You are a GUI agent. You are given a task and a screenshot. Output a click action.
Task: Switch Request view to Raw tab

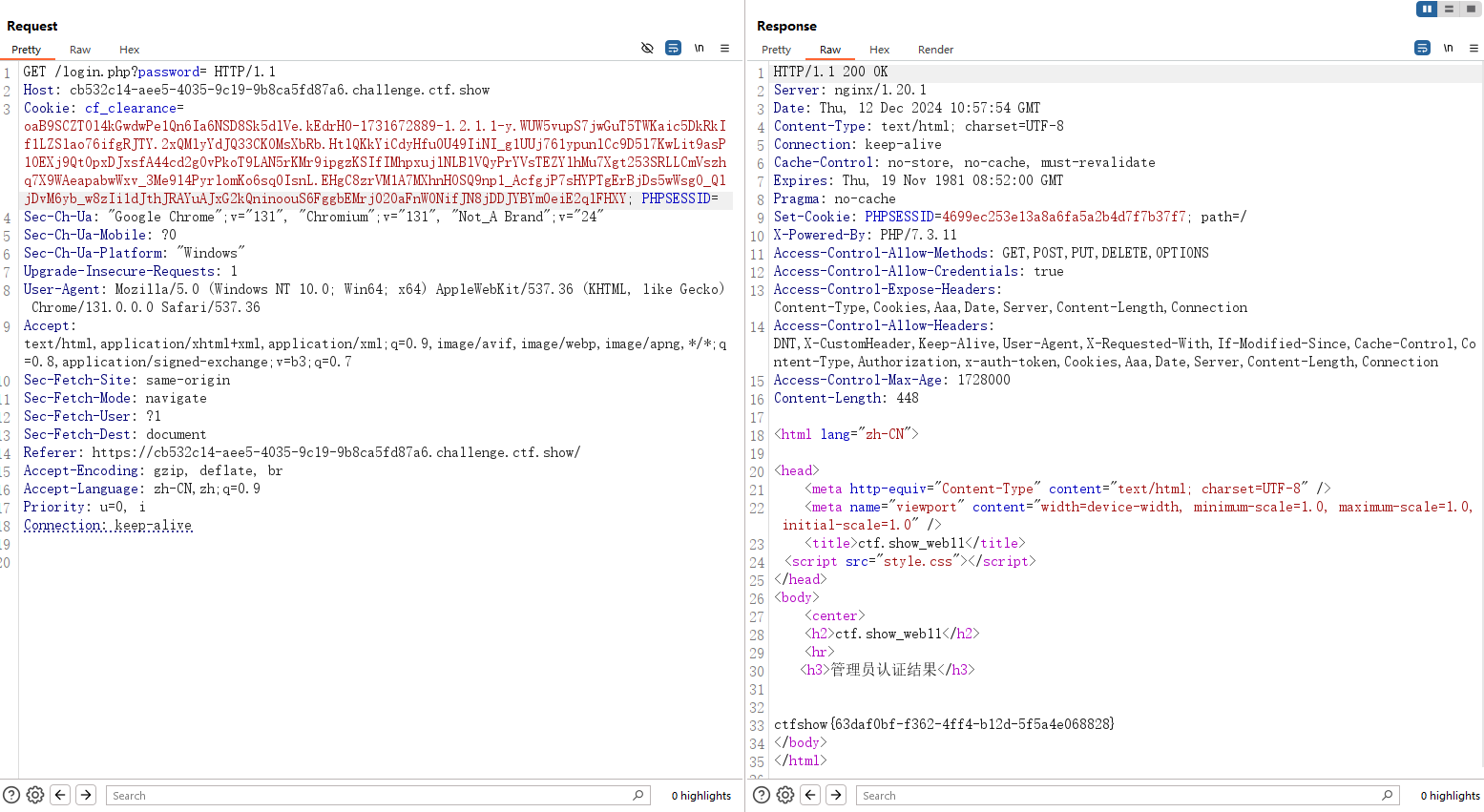[80, 50]
